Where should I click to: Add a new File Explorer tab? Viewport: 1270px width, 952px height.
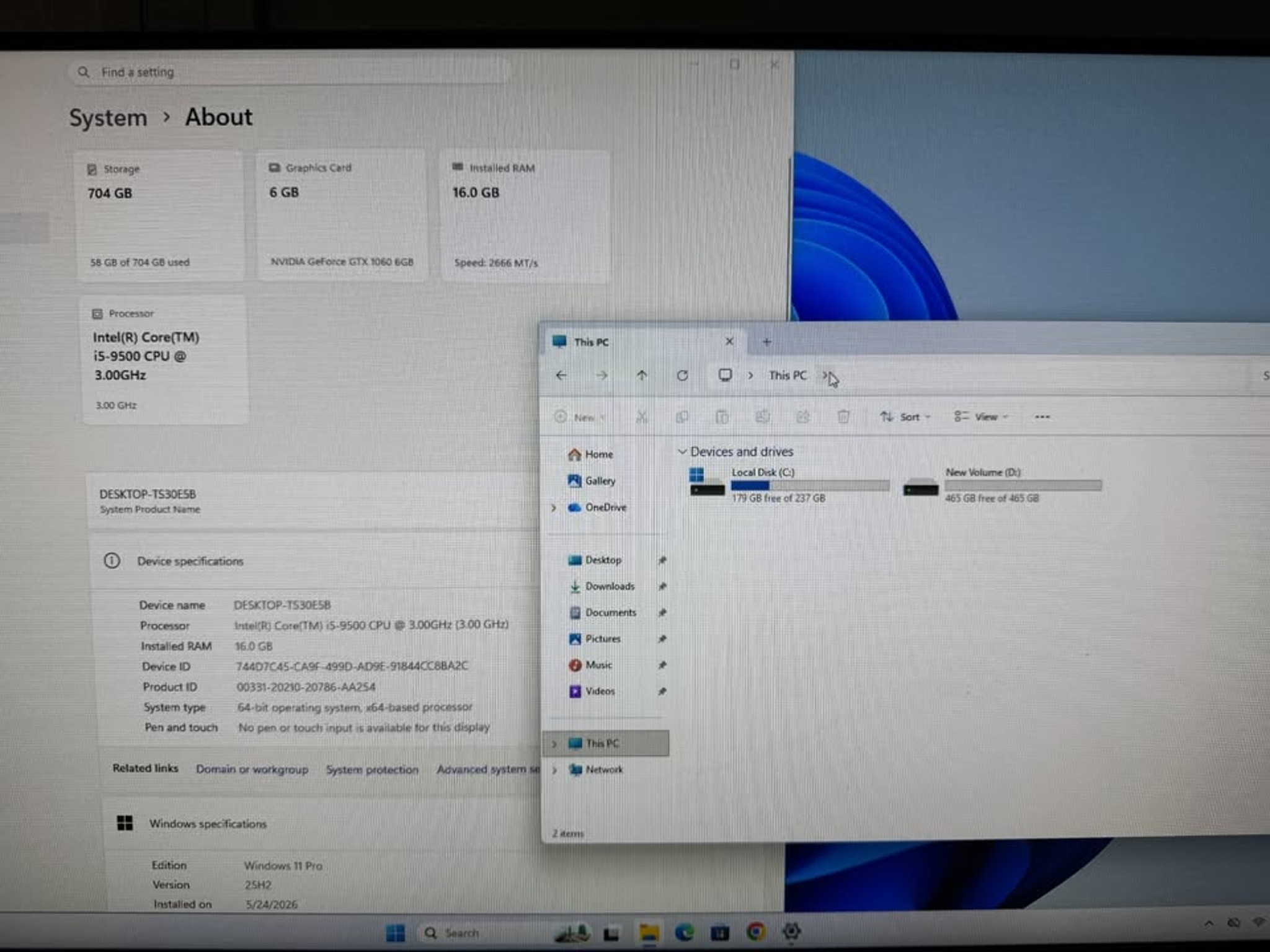[766, 342]
